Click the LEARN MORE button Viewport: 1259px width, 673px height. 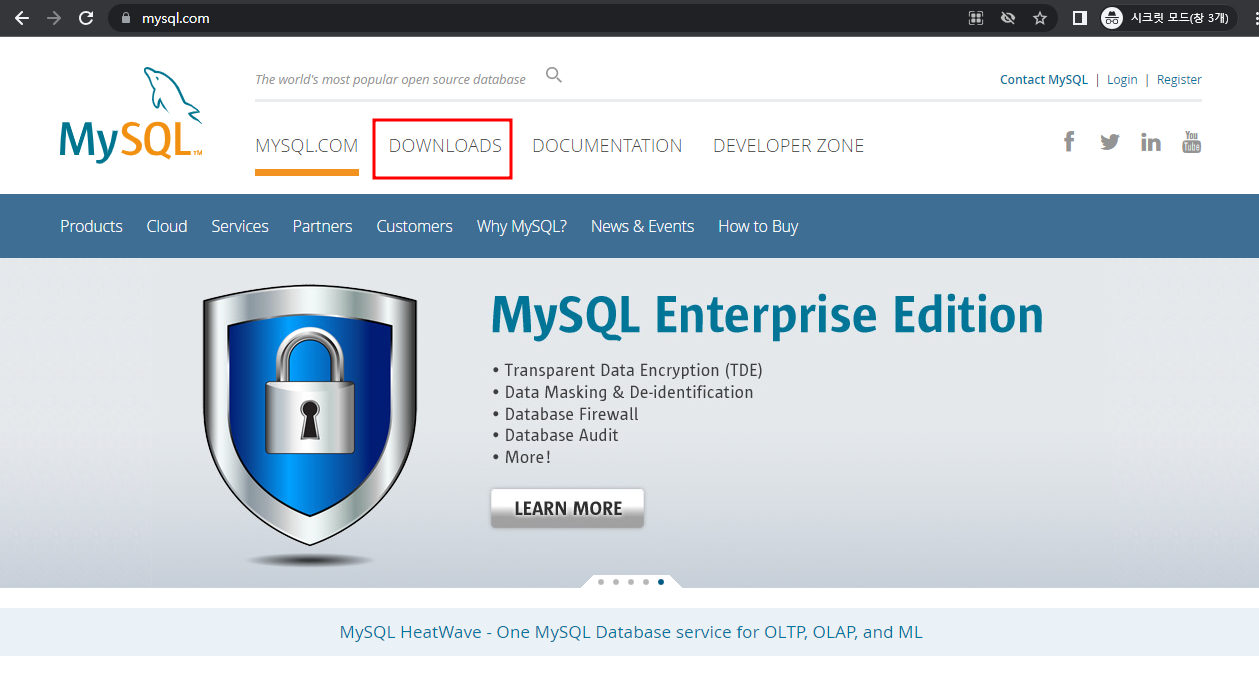(568, 508)
